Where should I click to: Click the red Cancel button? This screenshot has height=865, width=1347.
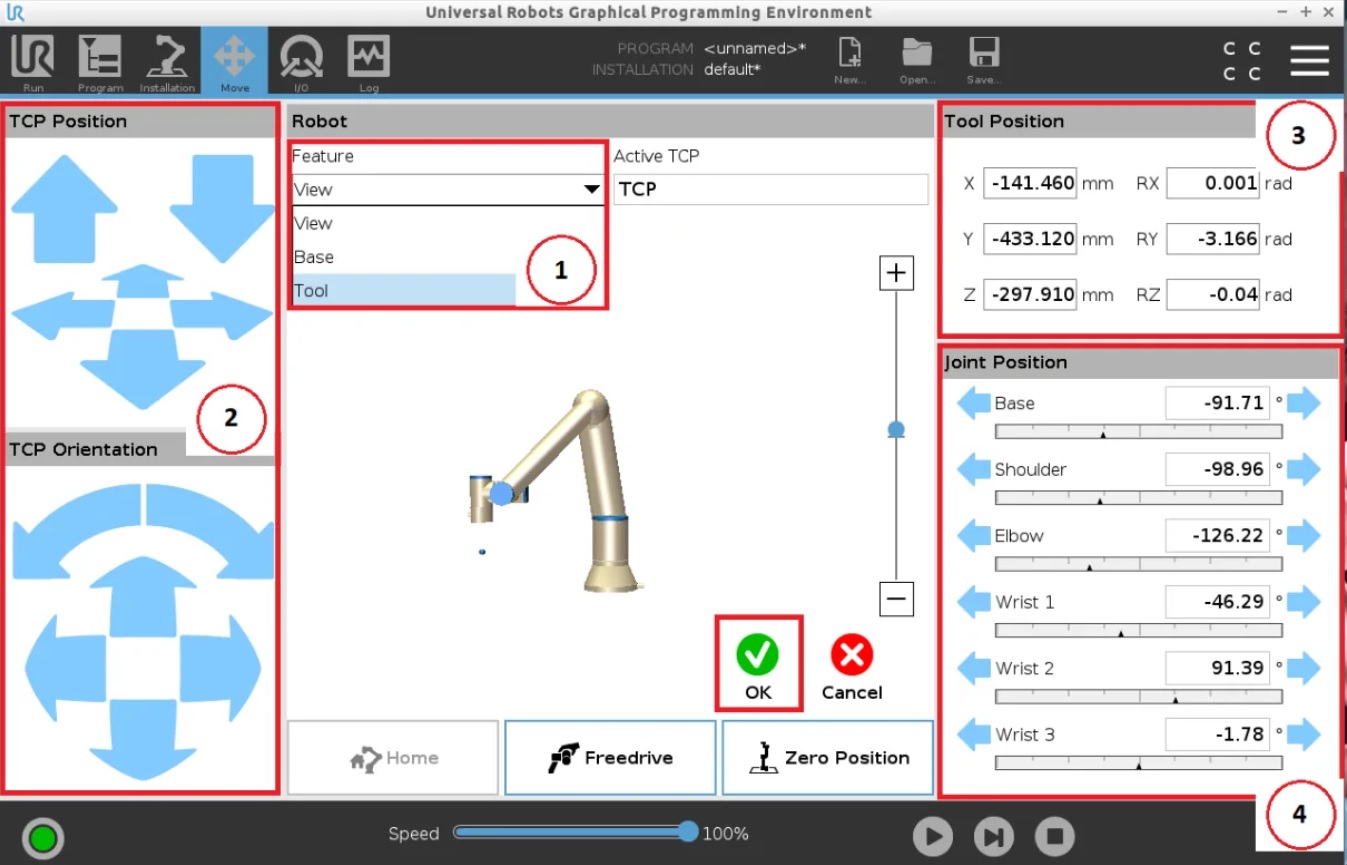[x=852, y=667]
